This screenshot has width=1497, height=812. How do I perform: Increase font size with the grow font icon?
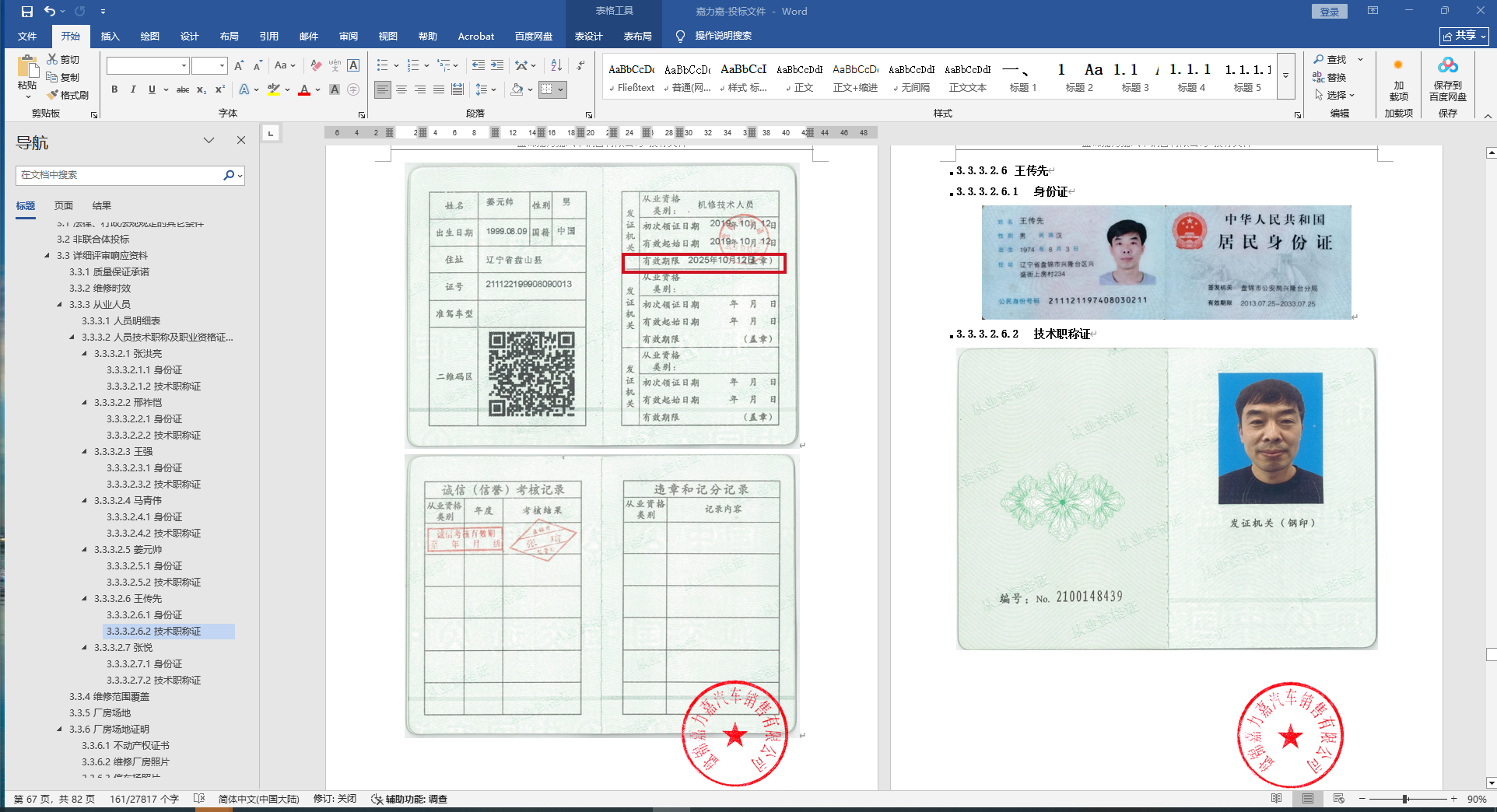[239, 65]
